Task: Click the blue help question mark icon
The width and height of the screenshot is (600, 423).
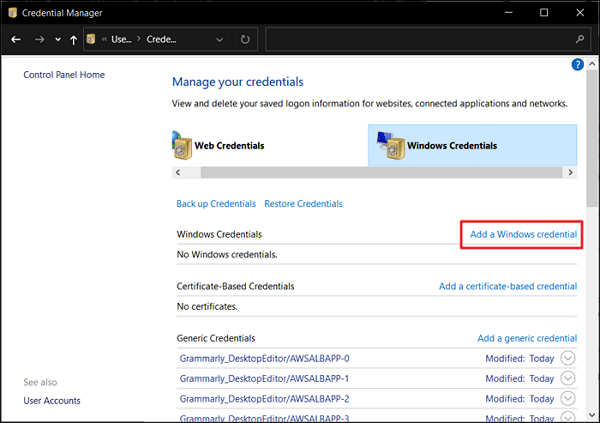Action: click(x=577, y=65)
